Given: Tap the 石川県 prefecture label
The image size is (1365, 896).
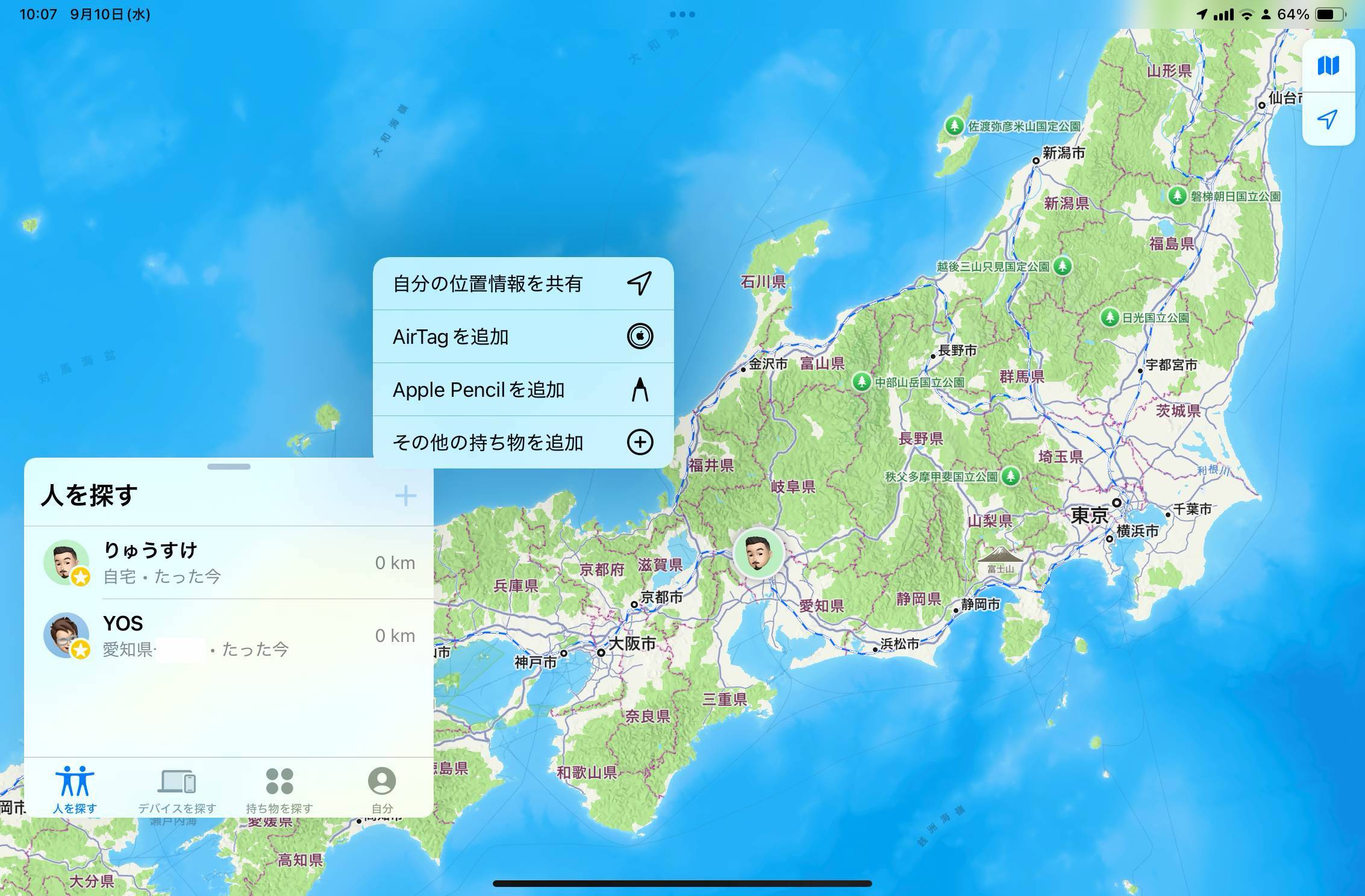Looking at the screenshot, I should (763, 282).
